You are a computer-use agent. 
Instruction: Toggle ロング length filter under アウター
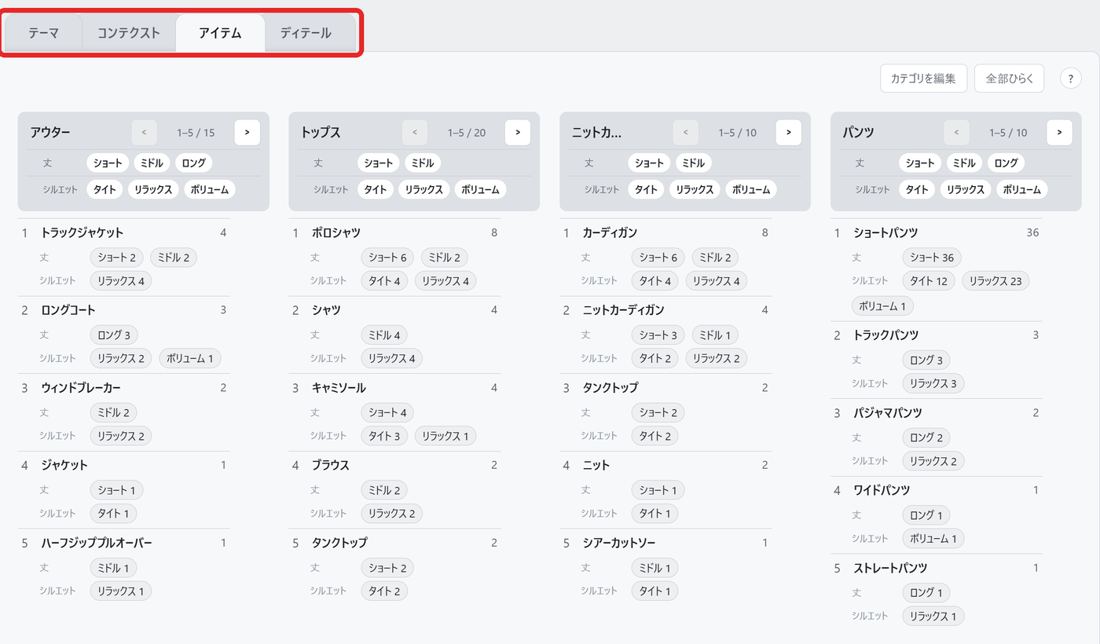[x=194, y=163]
